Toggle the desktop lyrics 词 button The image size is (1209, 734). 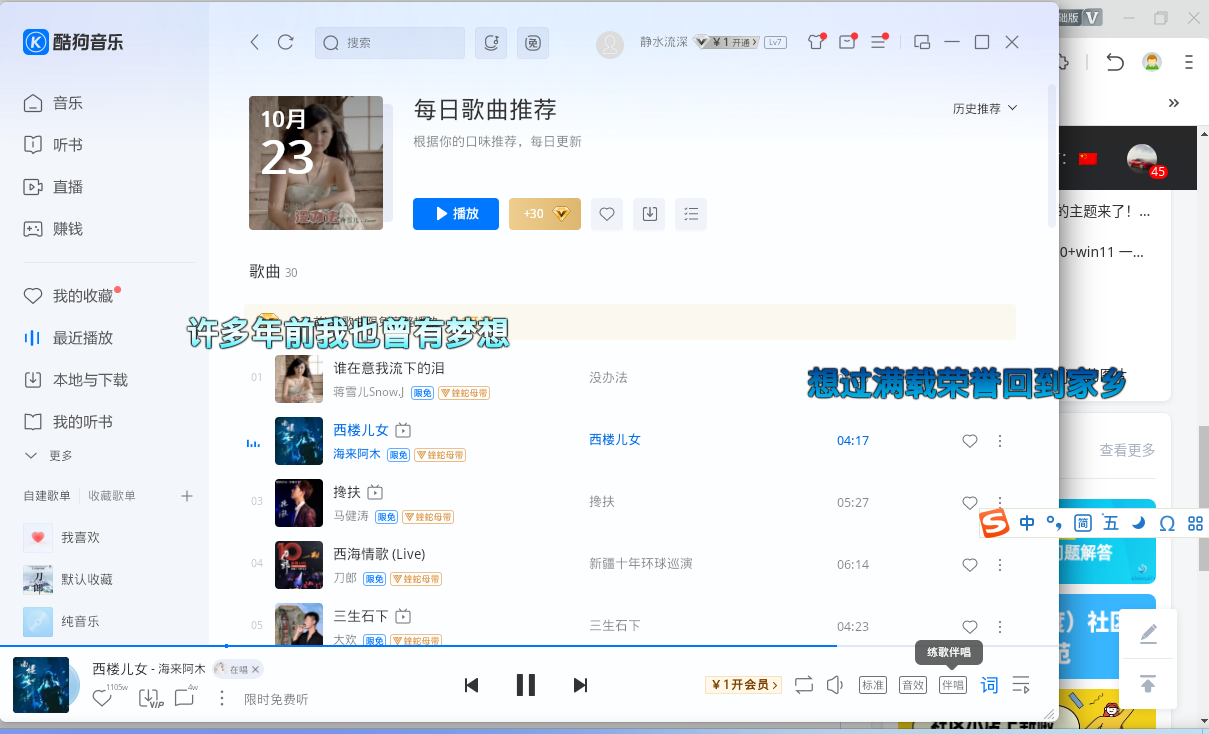[989, 685]
